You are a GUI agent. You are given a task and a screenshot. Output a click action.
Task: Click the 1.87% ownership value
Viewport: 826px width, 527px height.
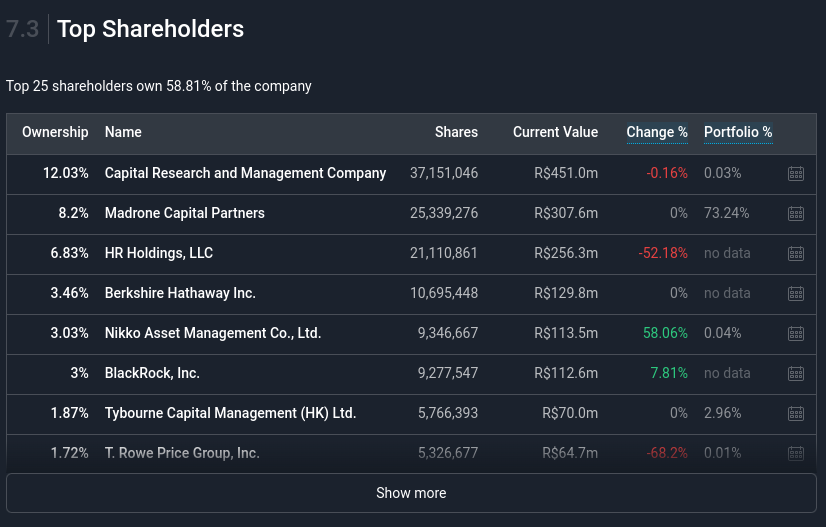pos(70,413)
